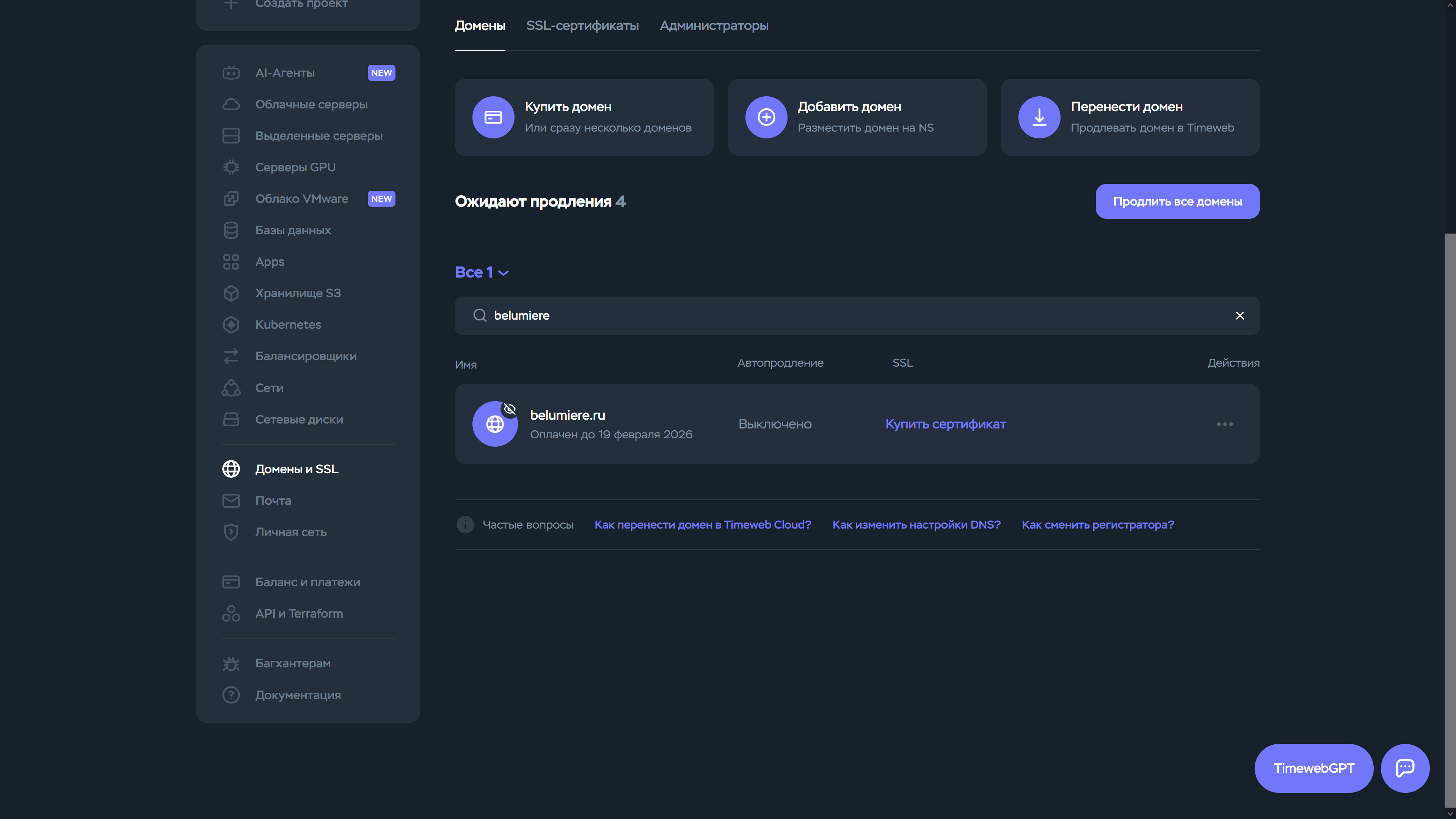This screenshot has width=1456, height=819.
Task: Clear the belumiere search field
Action: point(1239,316)
